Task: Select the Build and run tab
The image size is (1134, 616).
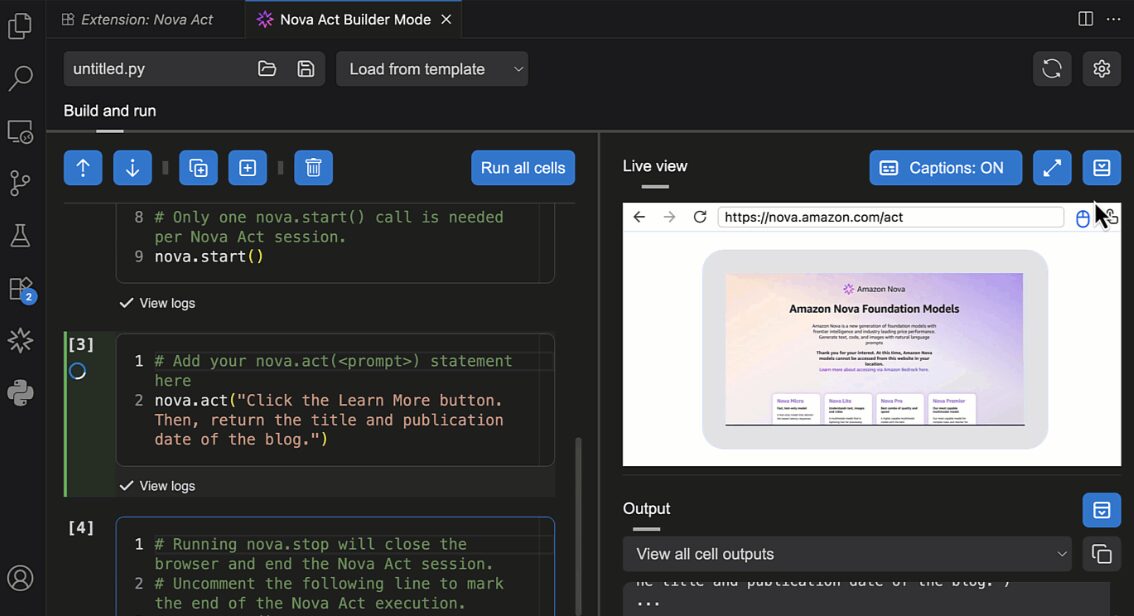Action: coord(110,111)
